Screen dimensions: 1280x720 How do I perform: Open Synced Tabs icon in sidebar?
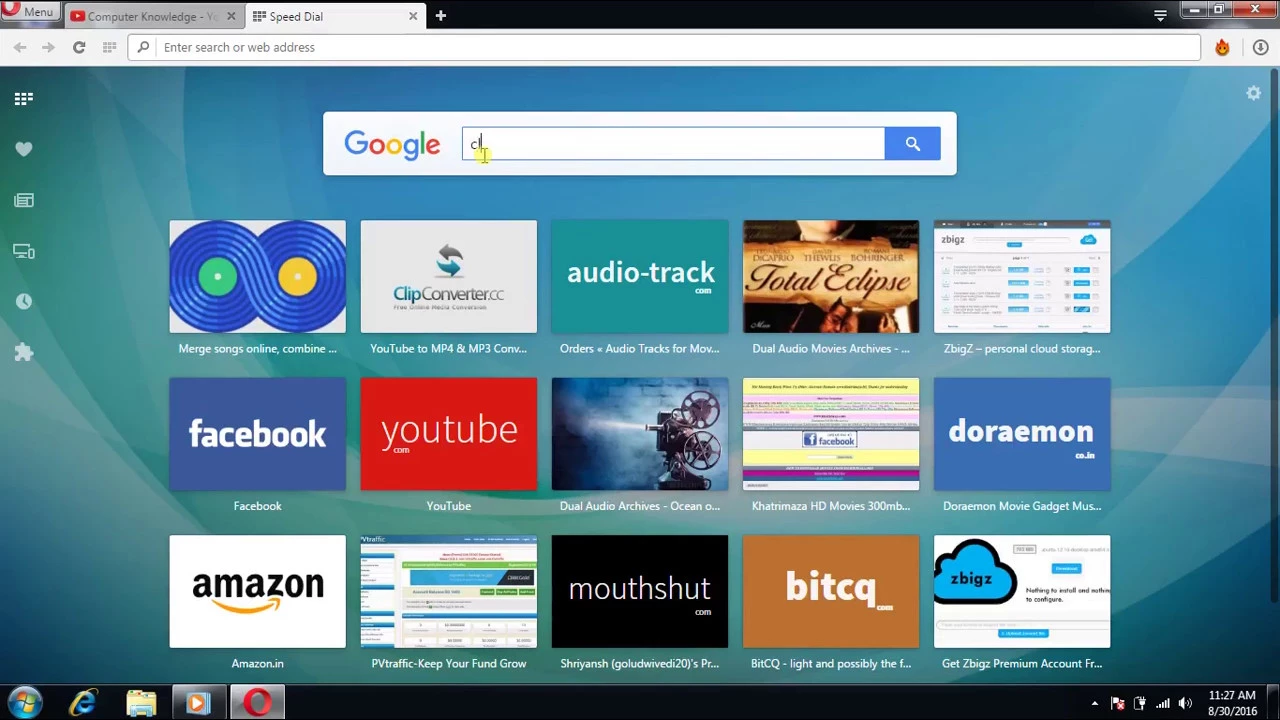point(24,251)
